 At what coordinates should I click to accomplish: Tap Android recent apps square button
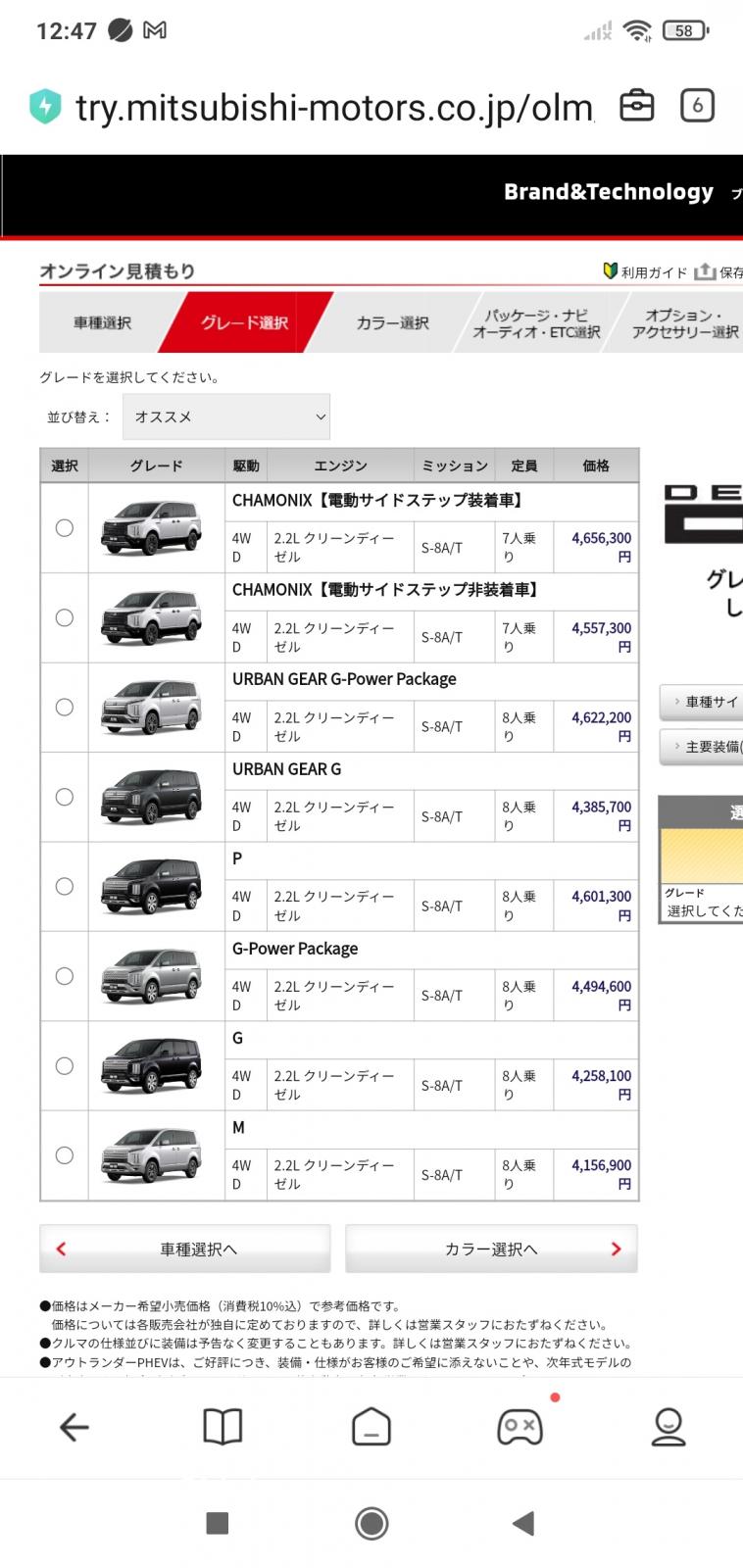click(218, 1522)
